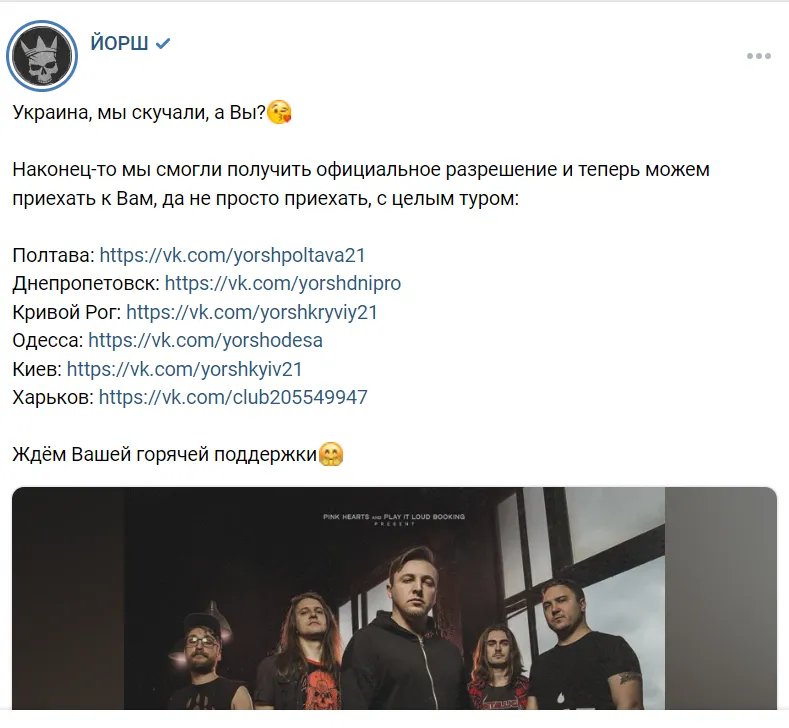Follow the Dnipro link yorshdnipro

(282, 283)
